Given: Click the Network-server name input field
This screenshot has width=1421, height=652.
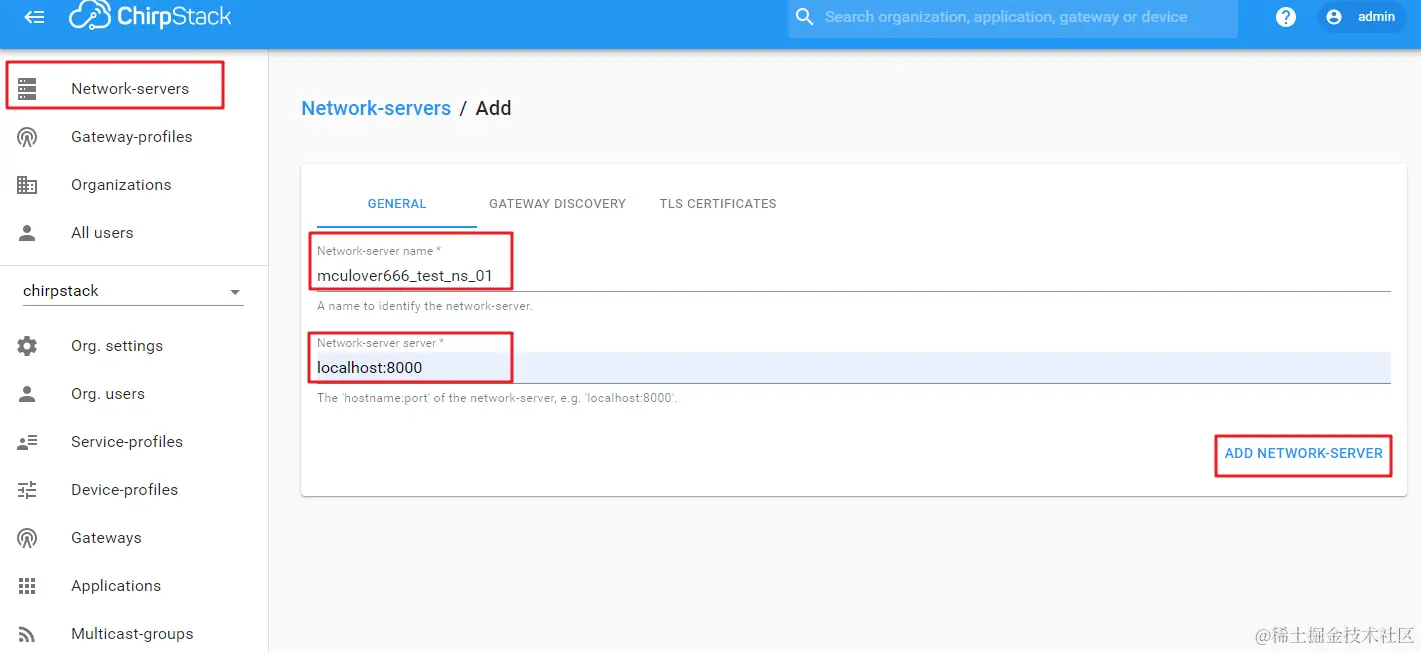Looking at the screenshot, I should 853,276.
